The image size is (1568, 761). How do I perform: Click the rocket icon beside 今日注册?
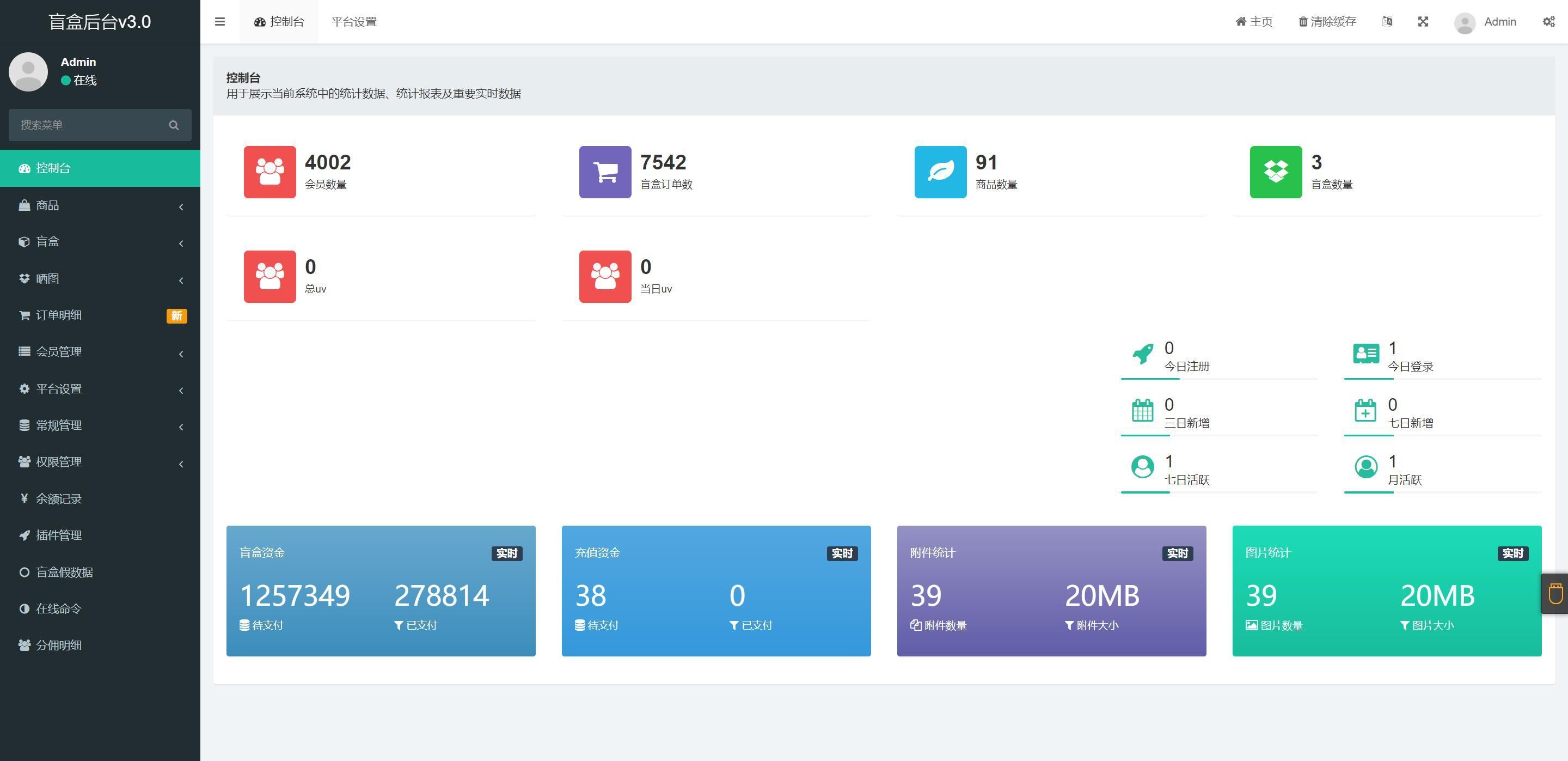point(1143,354)
